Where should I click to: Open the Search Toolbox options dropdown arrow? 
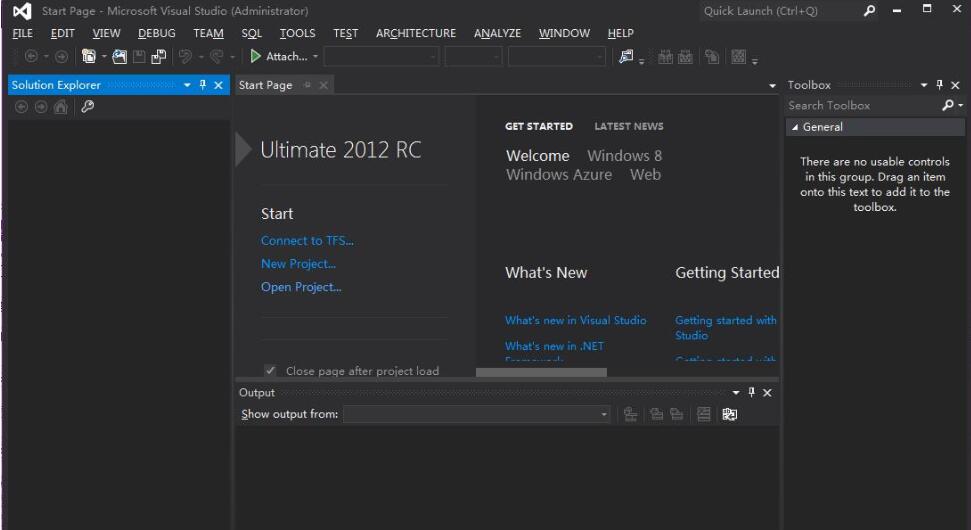(960, 105)
